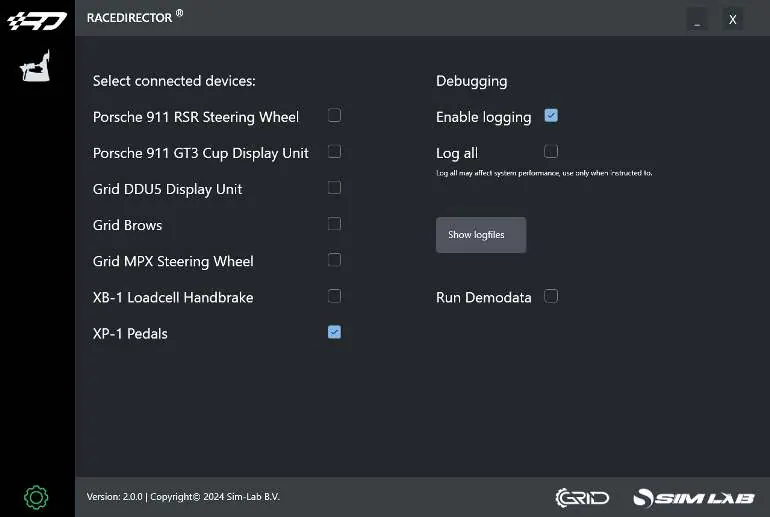Uncheck the XP-1 Pedals checkbox

[x=334, y=332]
